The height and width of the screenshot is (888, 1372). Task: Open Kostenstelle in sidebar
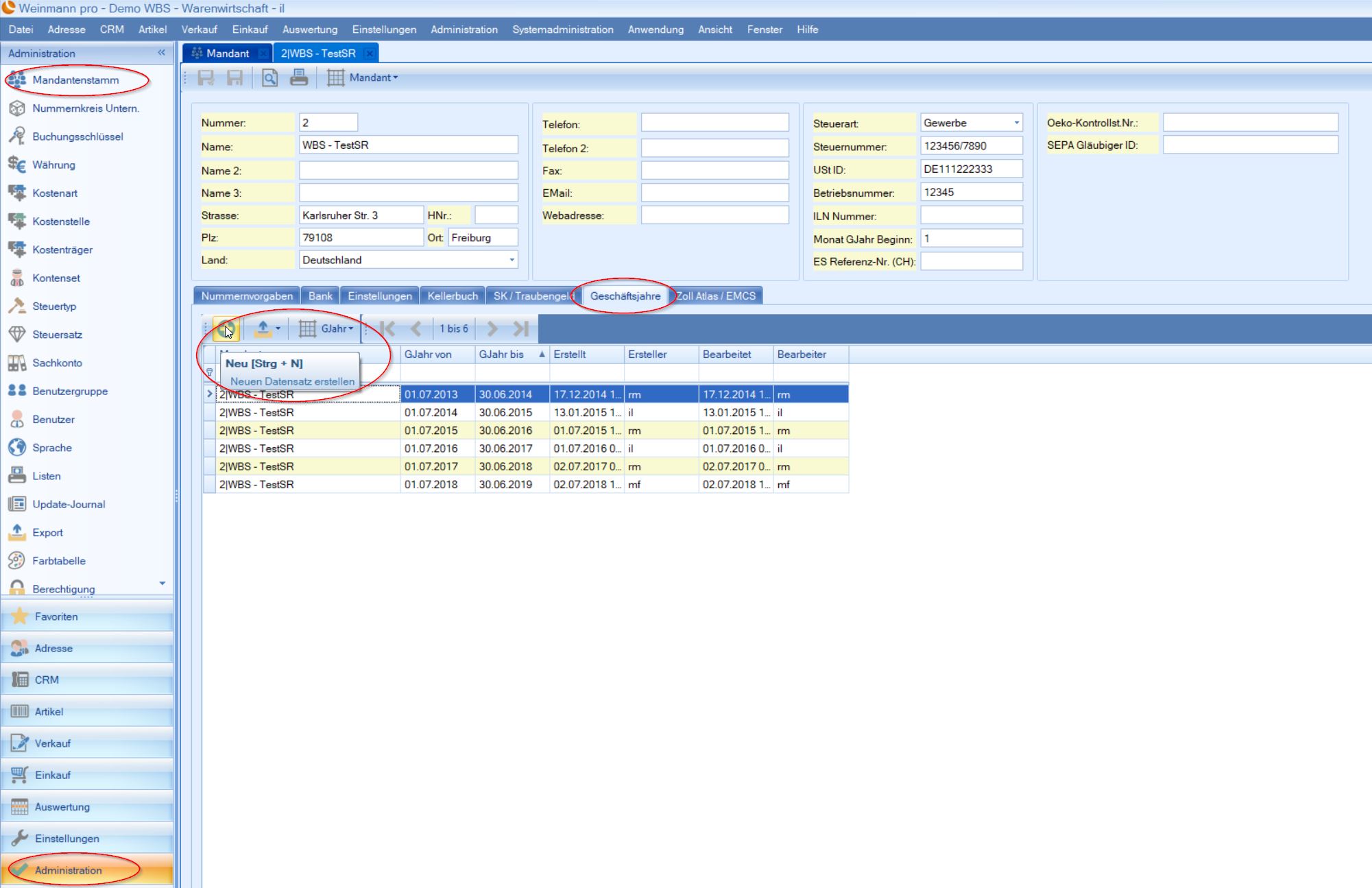click(61, 221)
